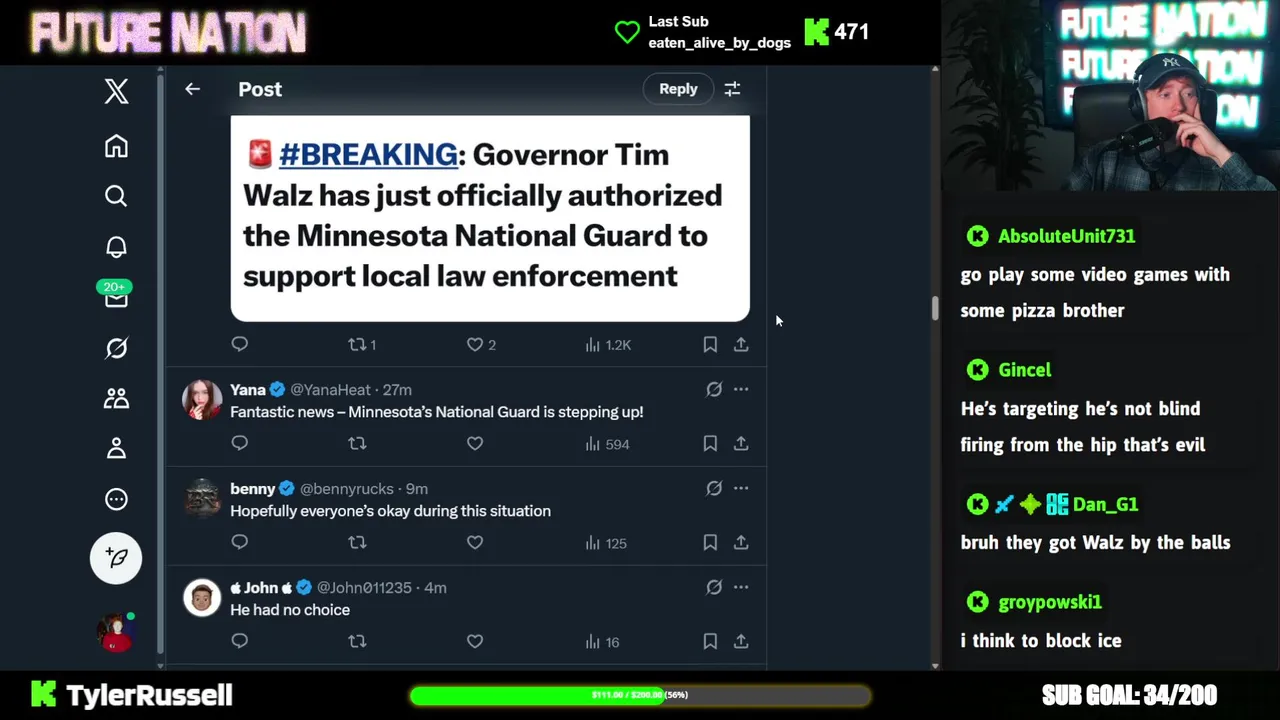Repost John's reply
1280x720 pixels.
(x=357, y=641)
